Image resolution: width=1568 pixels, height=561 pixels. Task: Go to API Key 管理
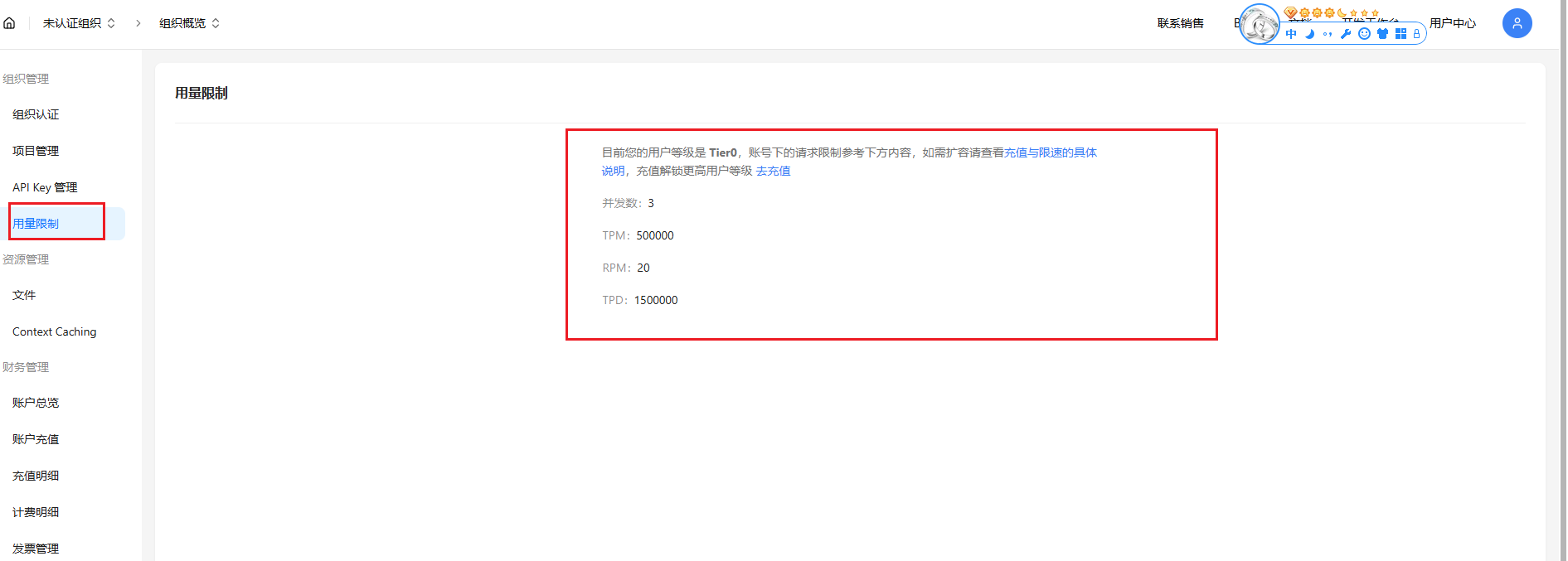pos(45,187)
